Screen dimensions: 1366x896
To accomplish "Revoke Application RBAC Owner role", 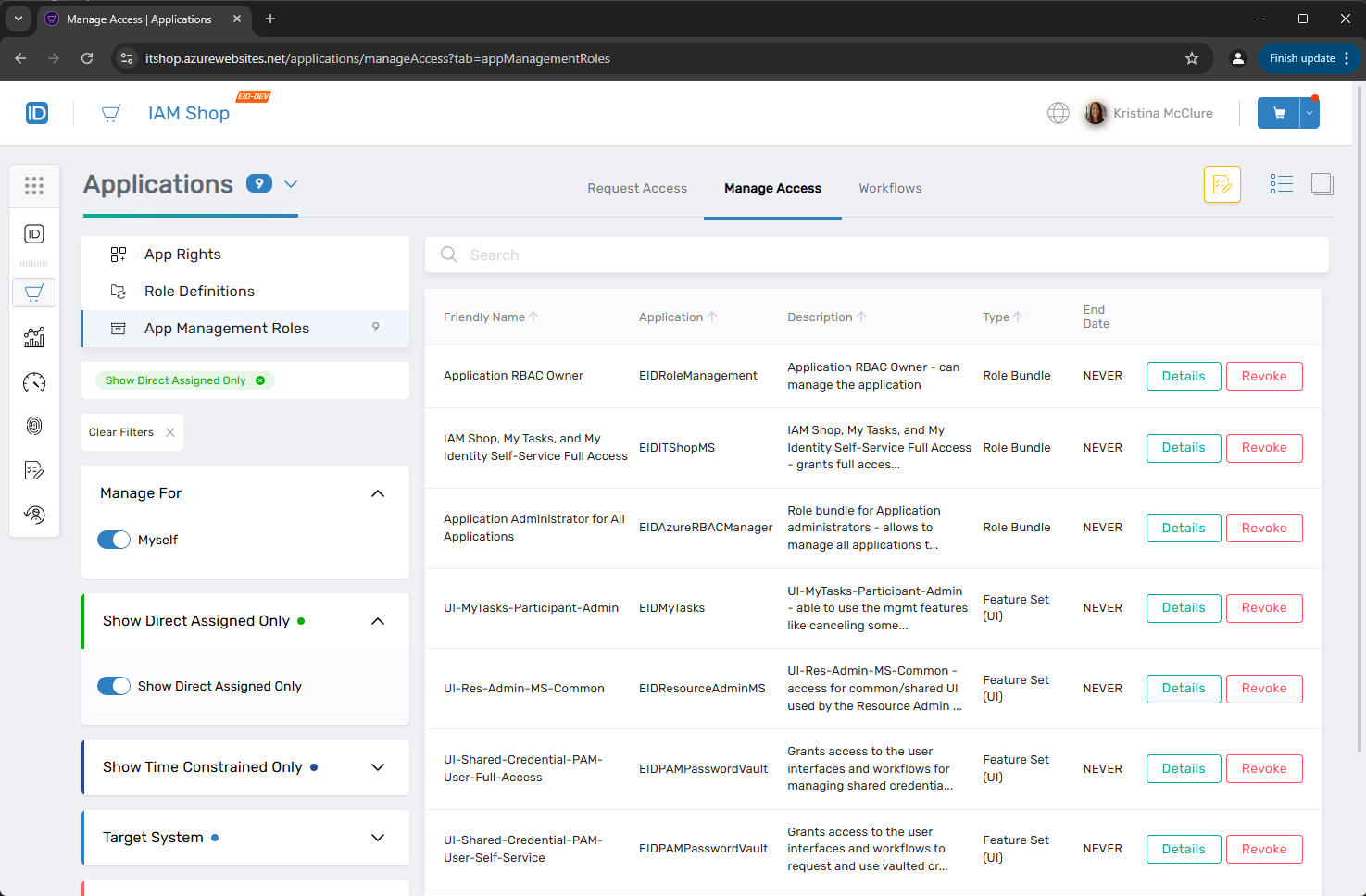I will pyautogui.click(x=1264, y=376).
